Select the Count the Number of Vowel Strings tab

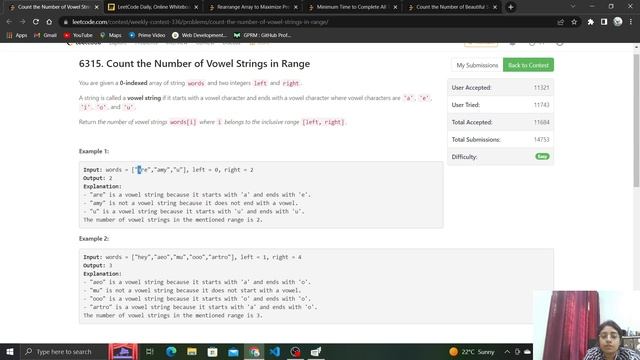click(53, 7)
